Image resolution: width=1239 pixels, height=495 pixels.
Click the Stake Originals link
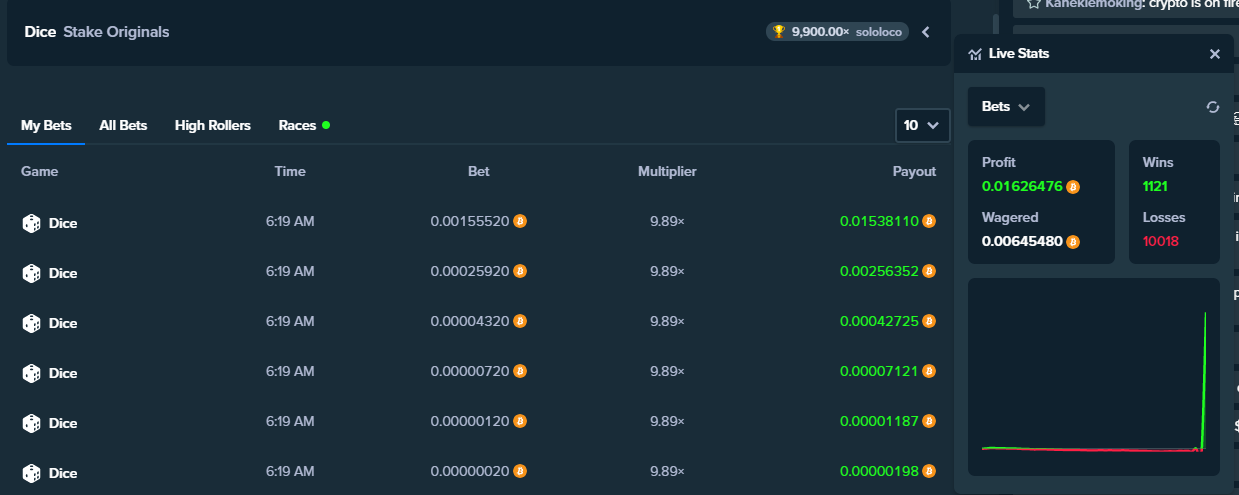pyautogui.click(x=116, y=32)
